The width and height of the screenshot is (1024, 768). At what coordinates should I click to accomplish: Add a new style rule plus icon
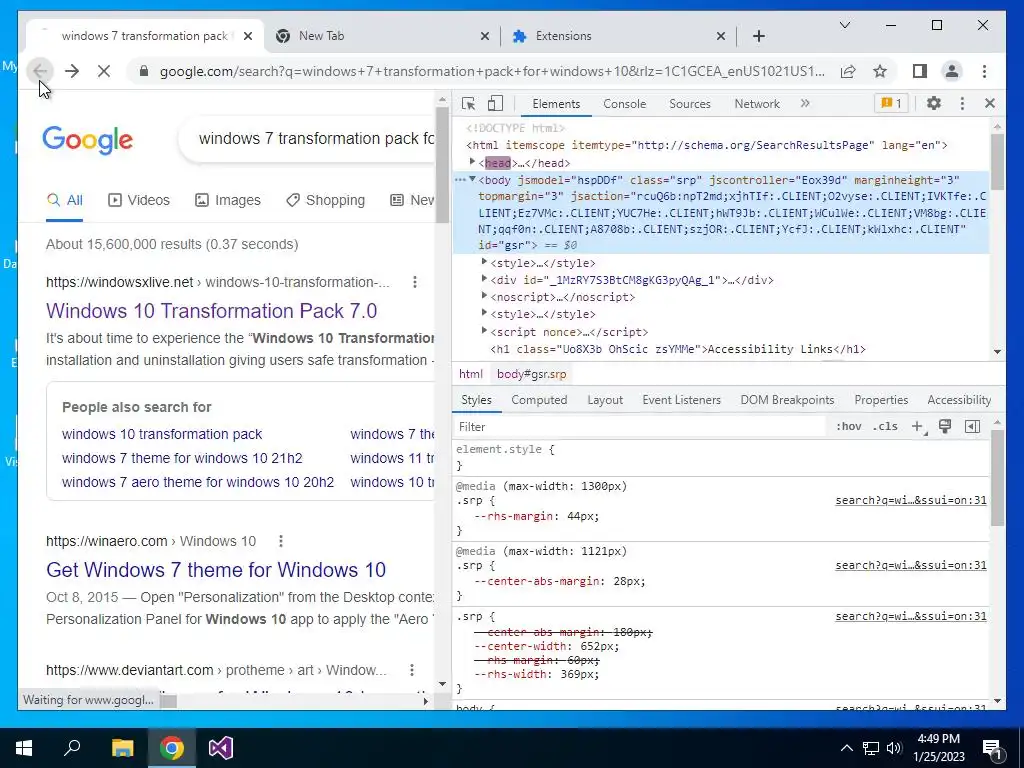point(918,426)
